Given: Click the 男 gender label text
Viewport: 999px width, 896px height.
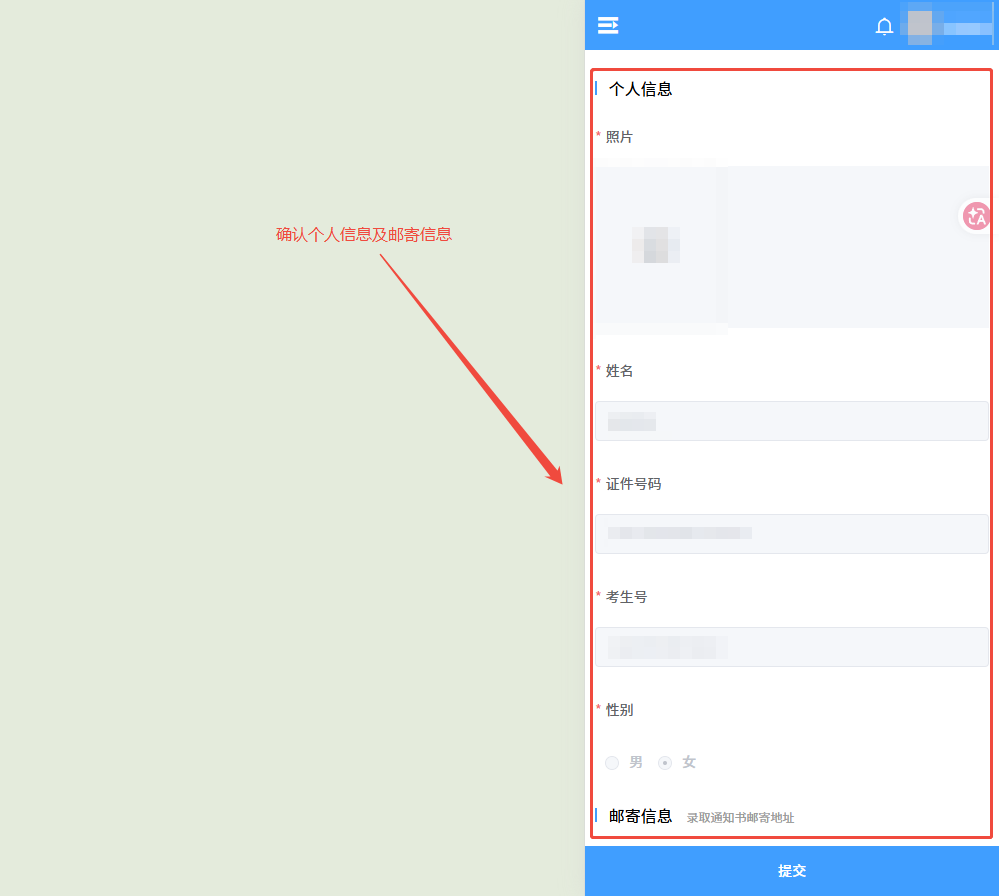Looking at the screenshot, I should click(x=636, y=762).
